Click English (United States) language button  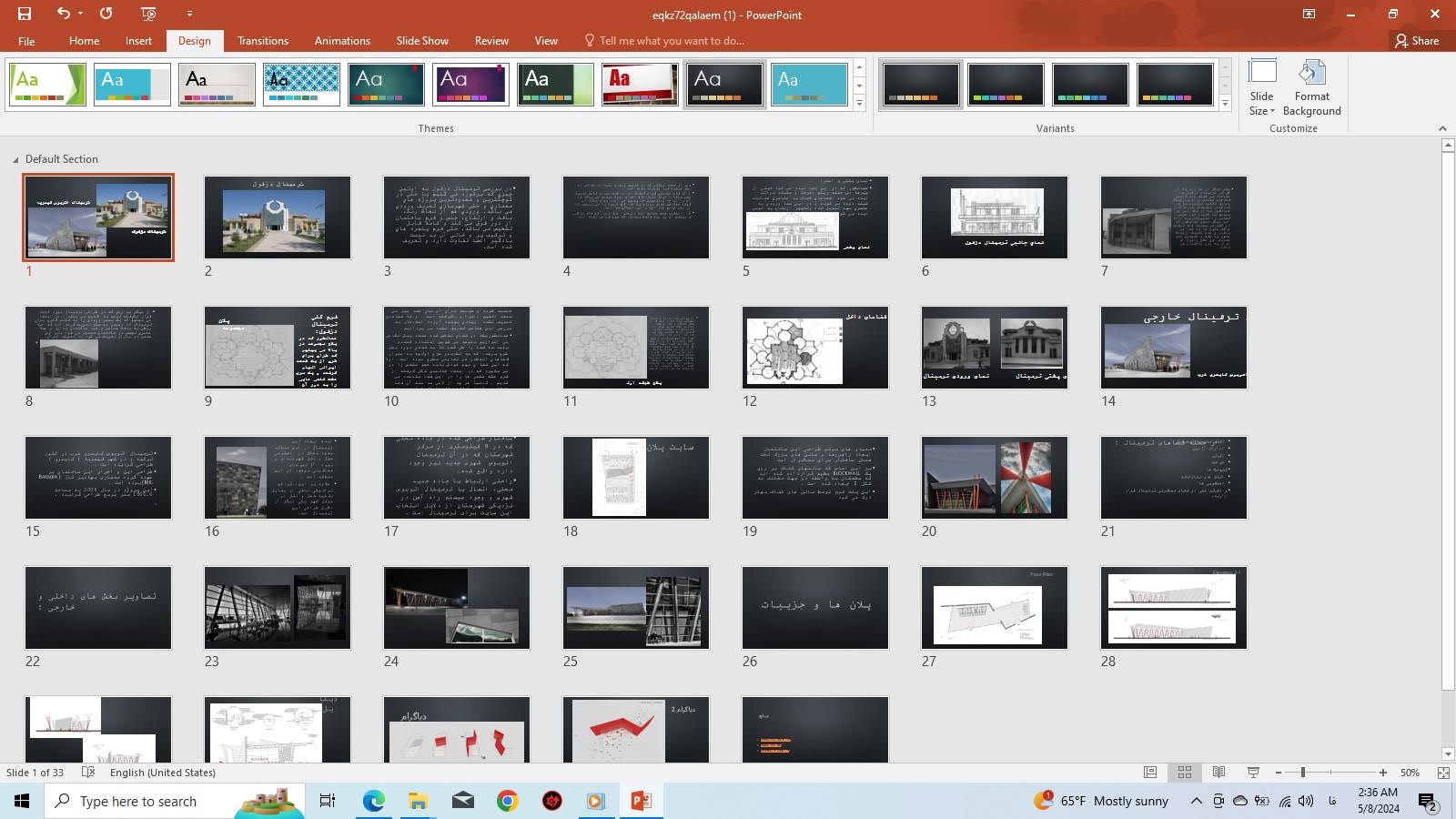click(x=163, y=773)
